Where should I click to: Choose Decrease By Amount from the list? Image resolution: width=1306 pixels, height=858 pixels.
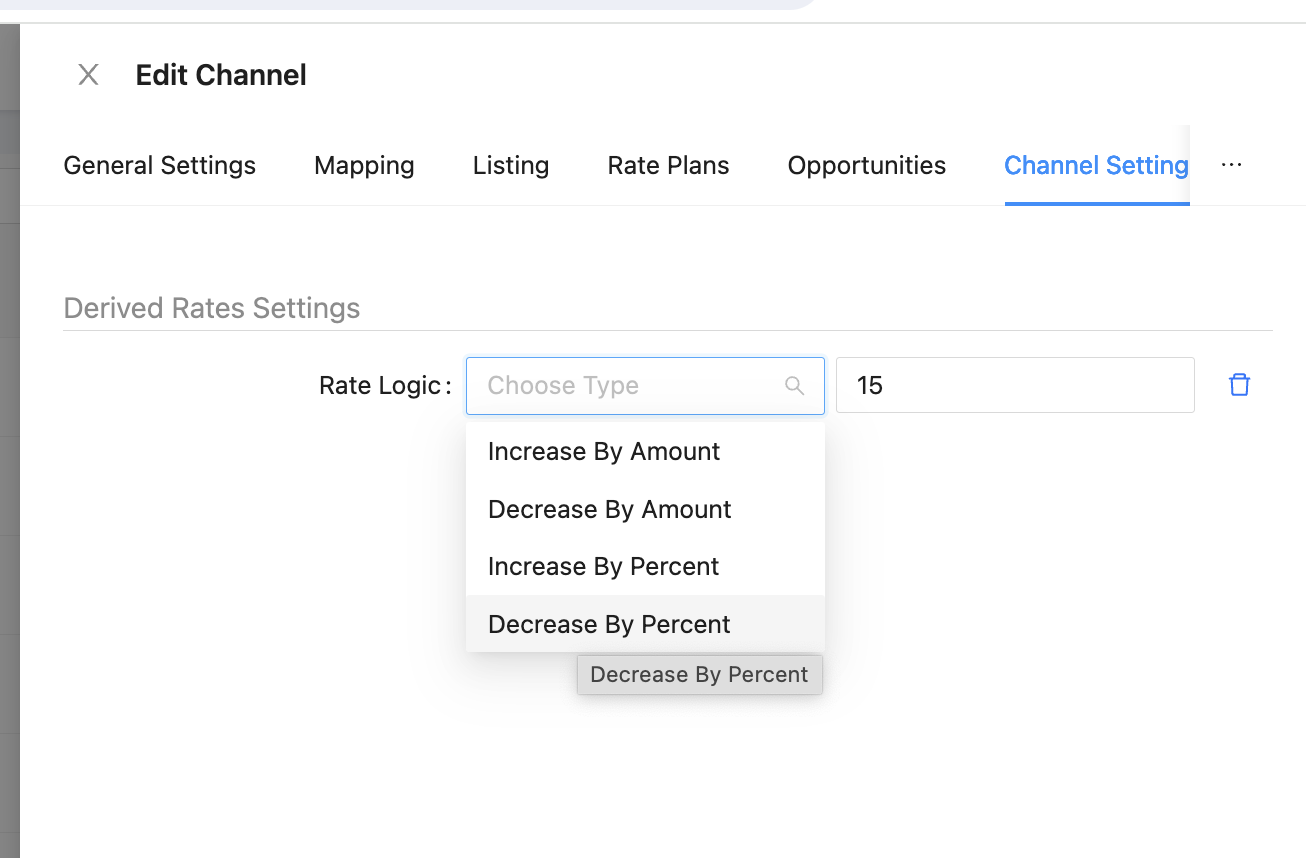(x=610, y=510)
